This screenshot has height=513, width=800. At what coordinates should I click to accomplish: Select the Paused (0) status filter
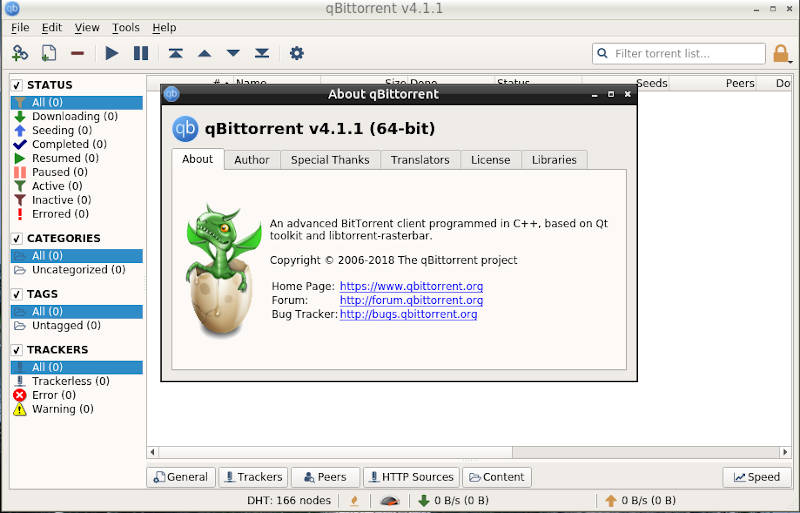(77, 172)
